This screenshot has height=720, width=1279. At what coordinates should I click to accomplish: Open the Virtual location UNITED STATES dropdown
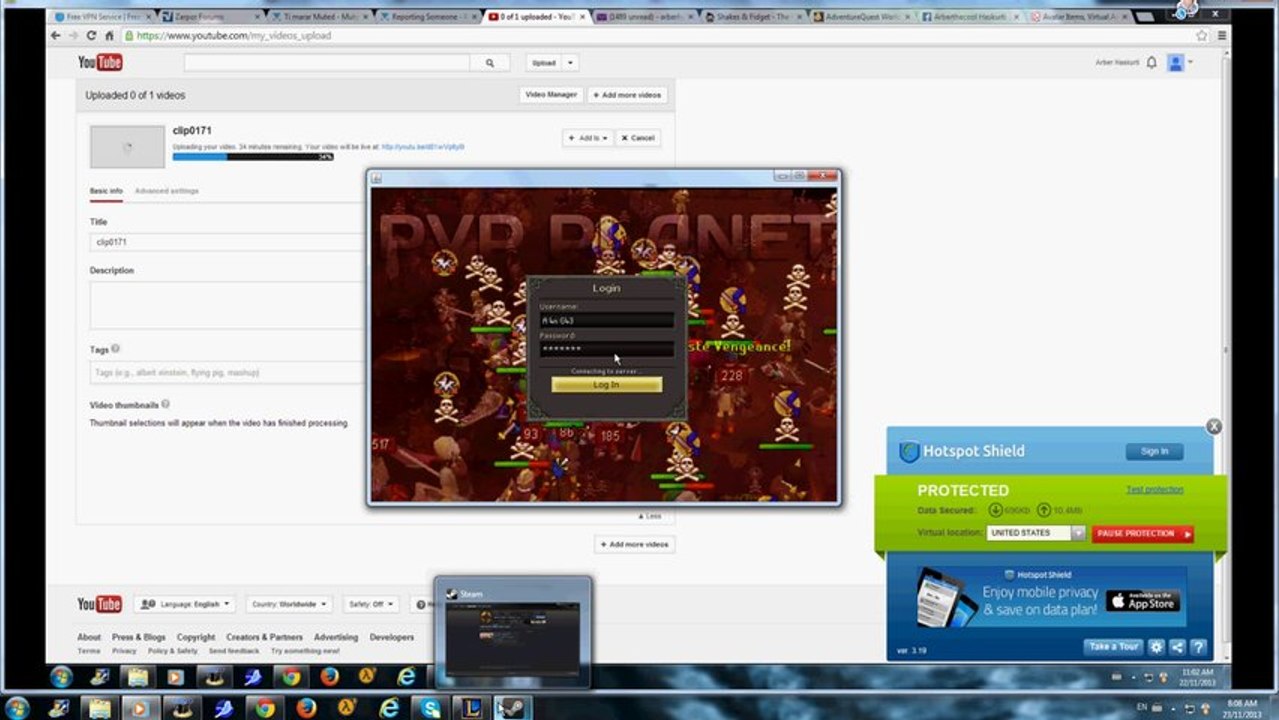coord(1036,533)
